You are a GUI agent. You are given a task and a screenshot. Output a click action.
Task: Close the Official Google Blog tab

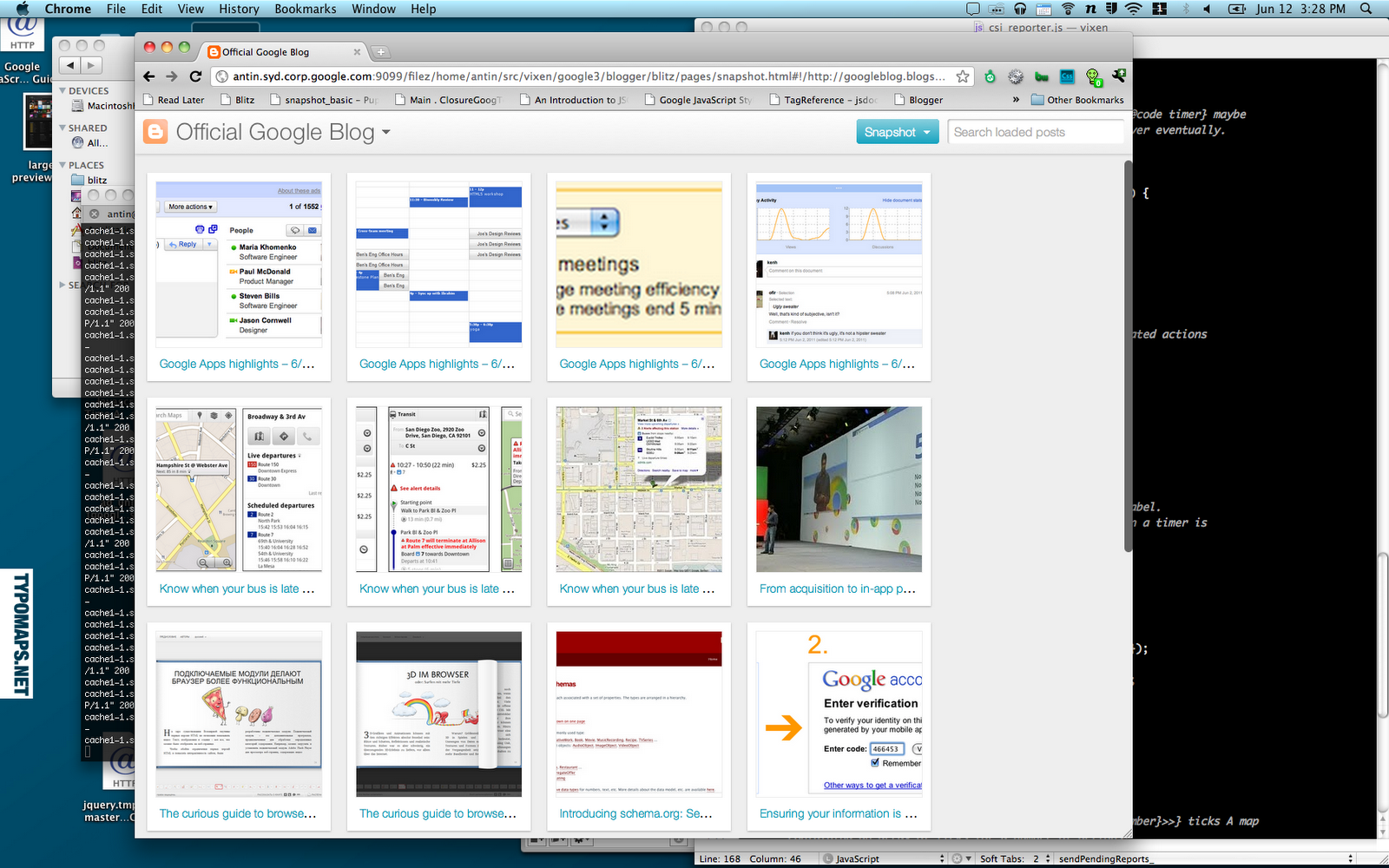(x=357, y=52)
